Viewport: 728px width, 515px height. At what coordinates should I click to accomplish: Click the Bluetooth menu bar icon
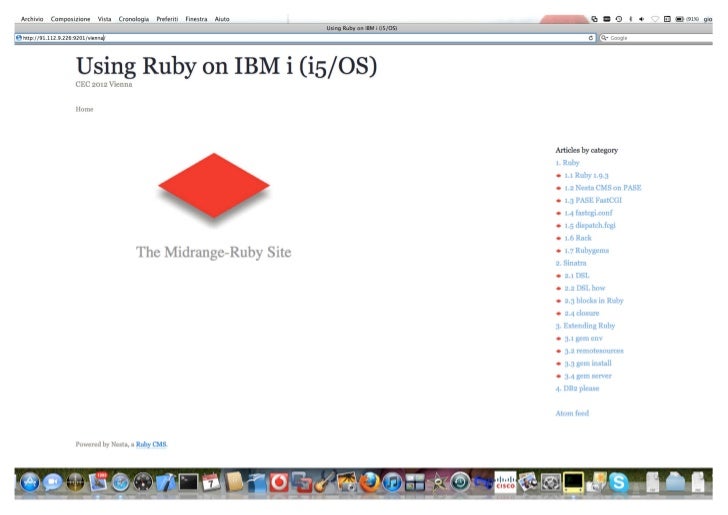coord(630,19)
